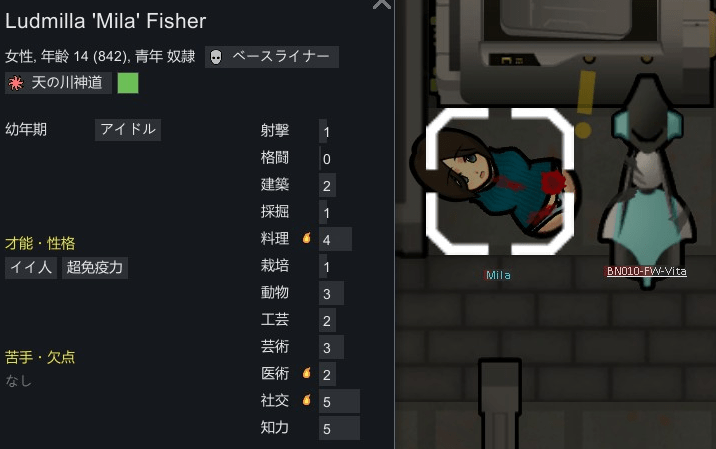716x449 pixels.
Task: Click the green favorite color square
Action: [128, 83]
